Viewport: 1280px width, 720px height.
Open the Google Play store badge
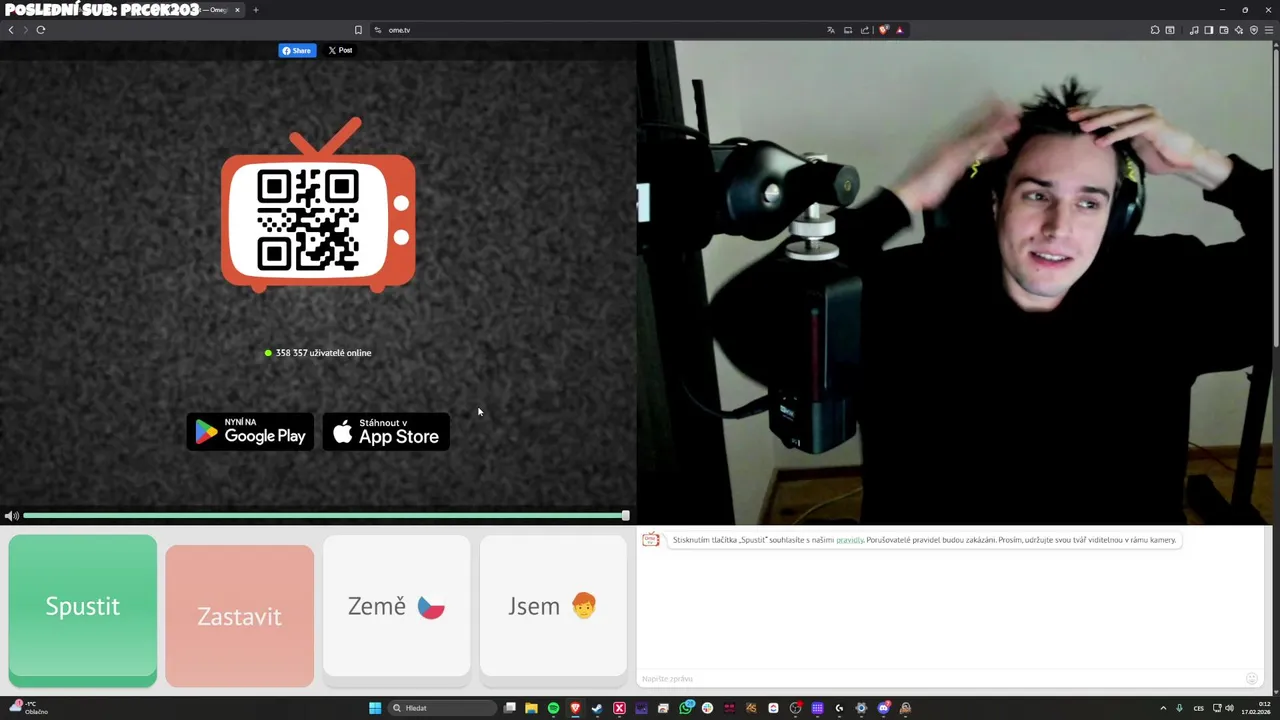[250, 431]
